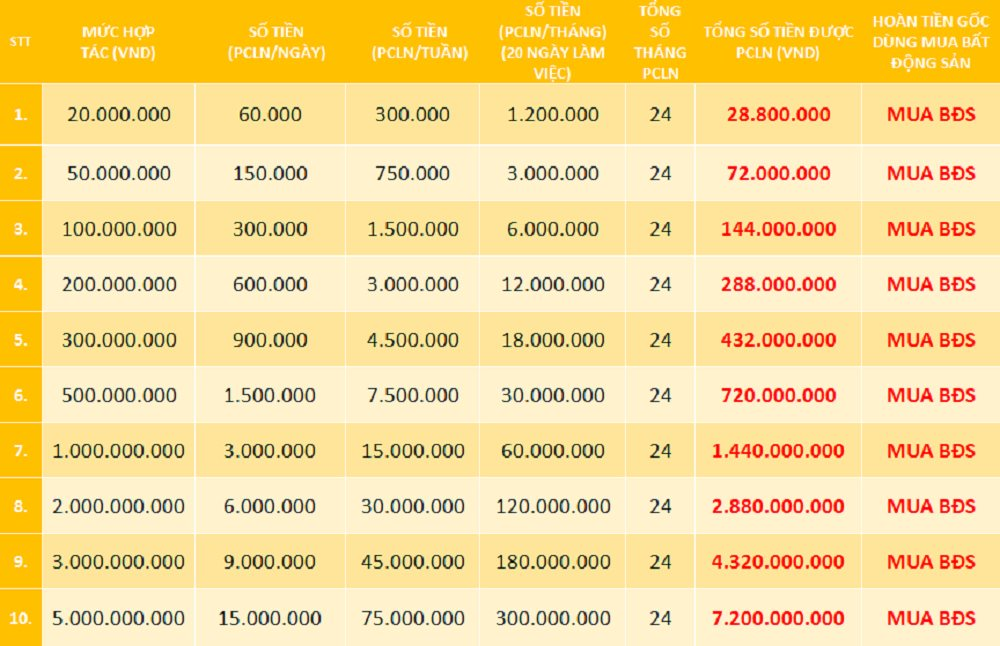Select the red total 1.440.000.000
This screenshot has width=1000, height=646.
778,451
